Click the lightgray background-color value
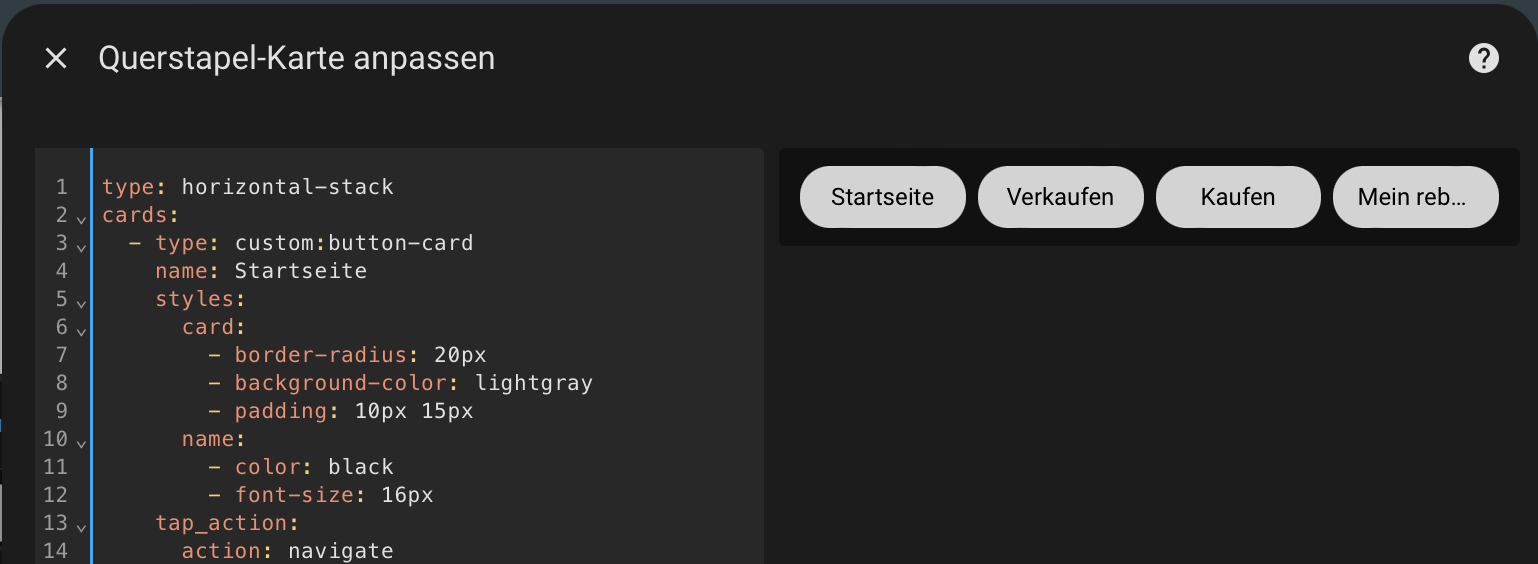Screen dimensions: 1538x564 [x=534, y=383]
